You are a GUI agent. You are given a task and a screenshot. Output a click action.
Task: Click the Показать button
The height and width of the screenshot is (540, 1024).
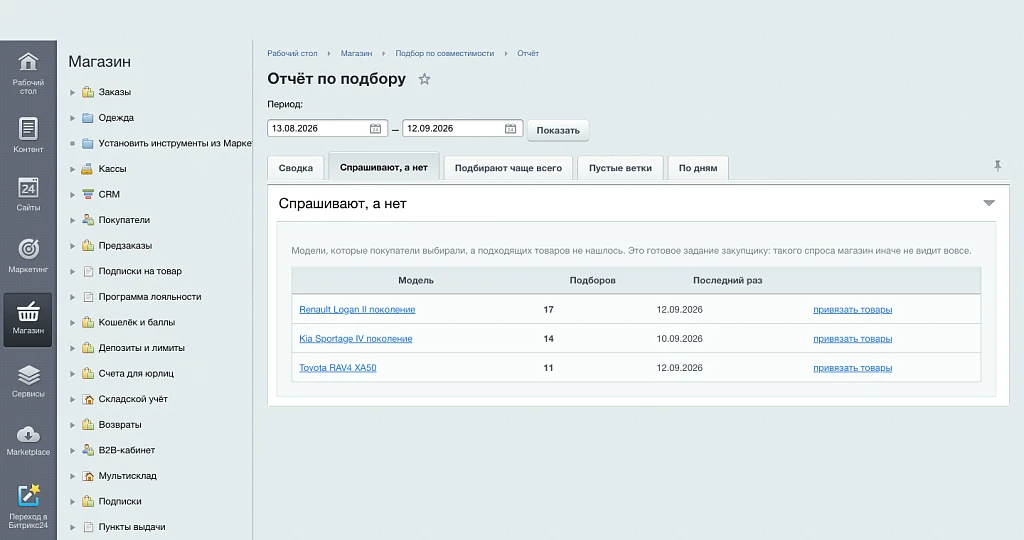558,130
